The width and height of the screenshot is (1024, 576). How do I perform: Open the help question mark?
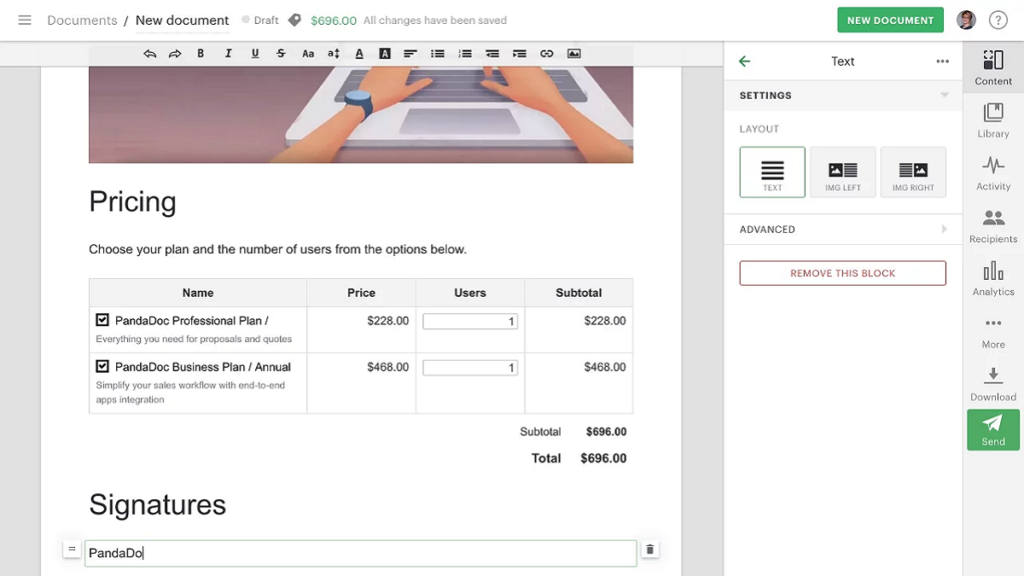[x=998, y=20]
